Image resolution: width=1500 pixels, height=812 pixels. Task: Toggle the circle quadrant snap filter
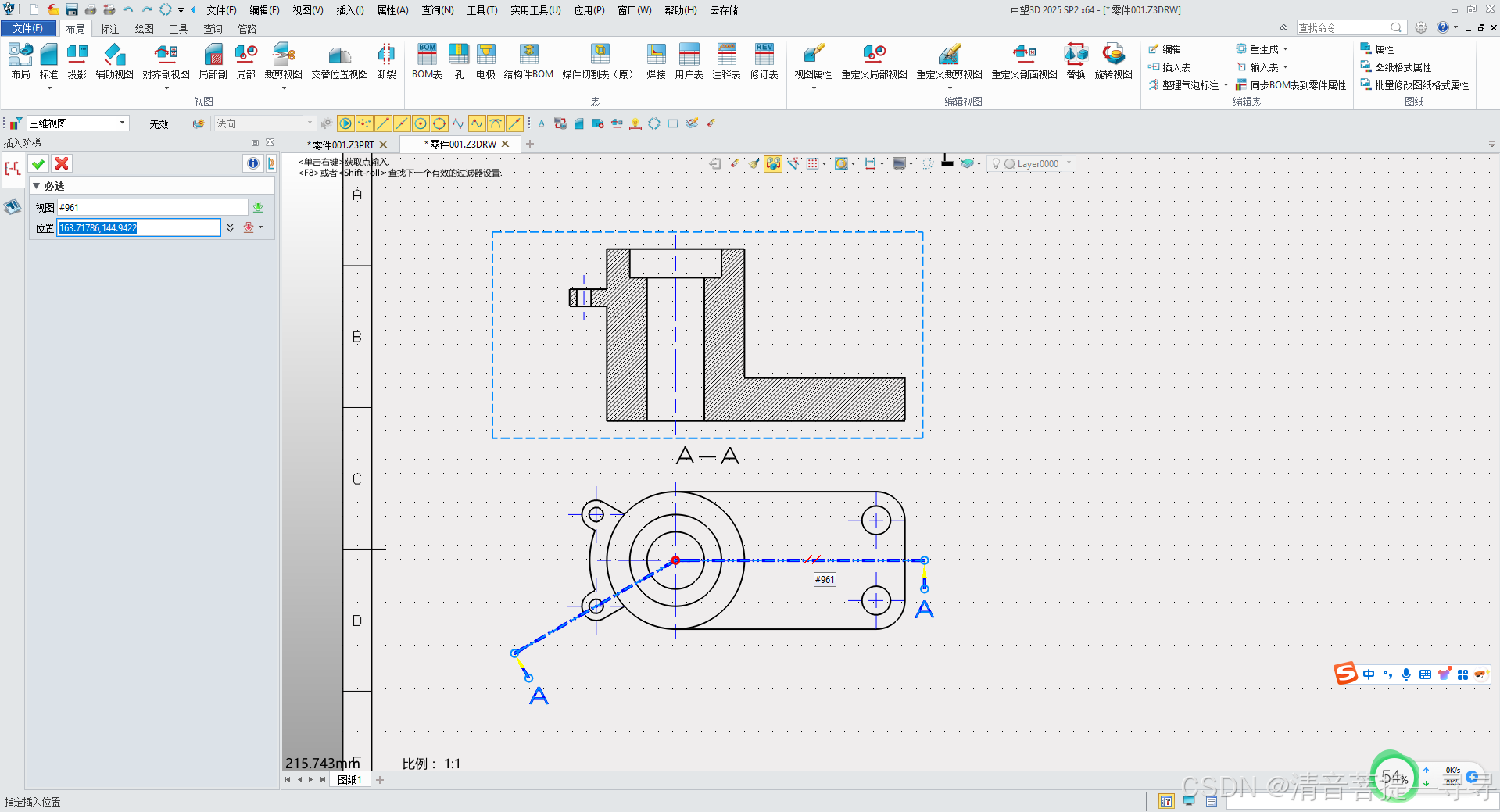click(439, 123)
